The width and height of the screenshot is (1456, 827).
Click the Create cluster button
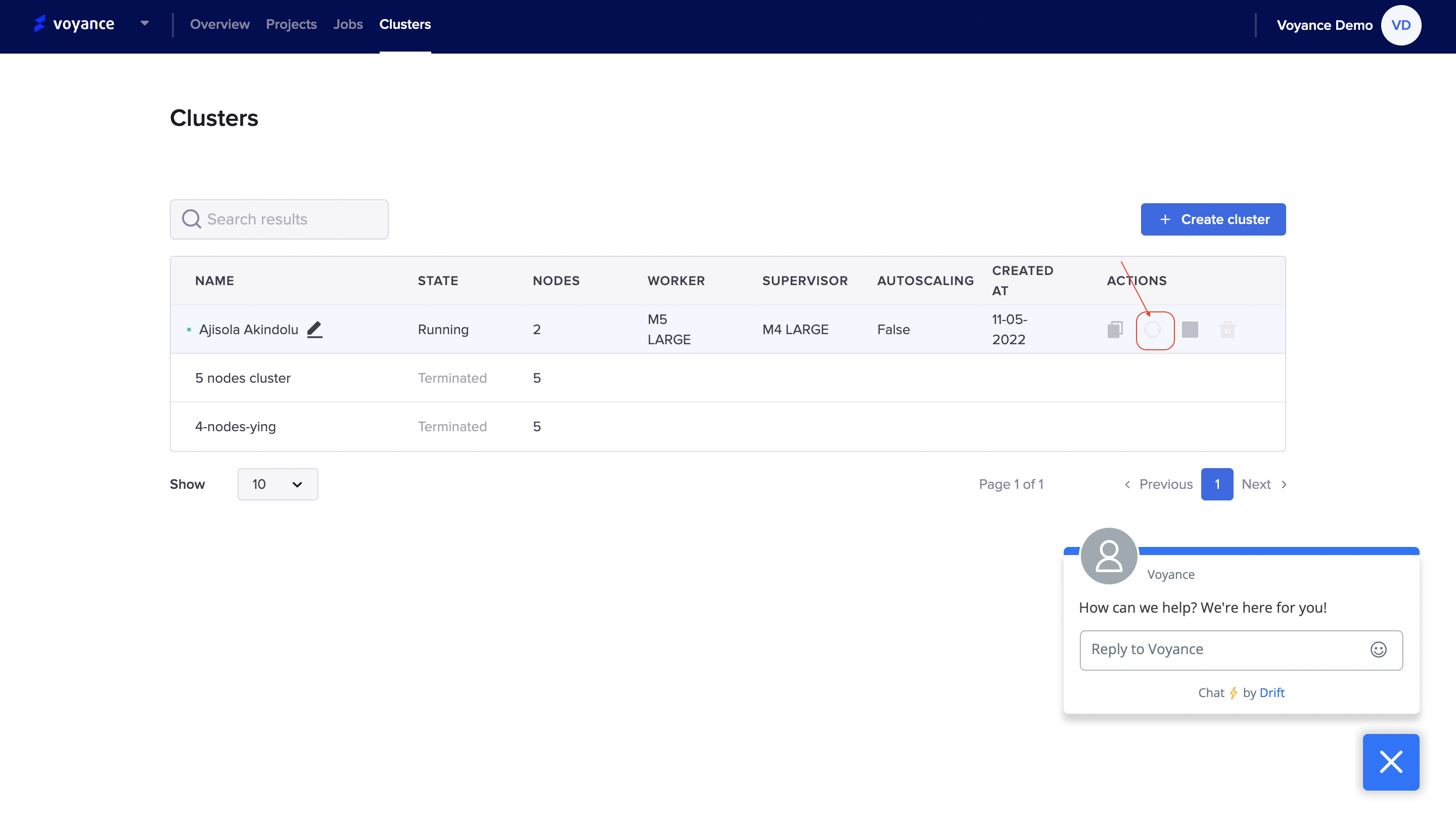(1213, 219)
